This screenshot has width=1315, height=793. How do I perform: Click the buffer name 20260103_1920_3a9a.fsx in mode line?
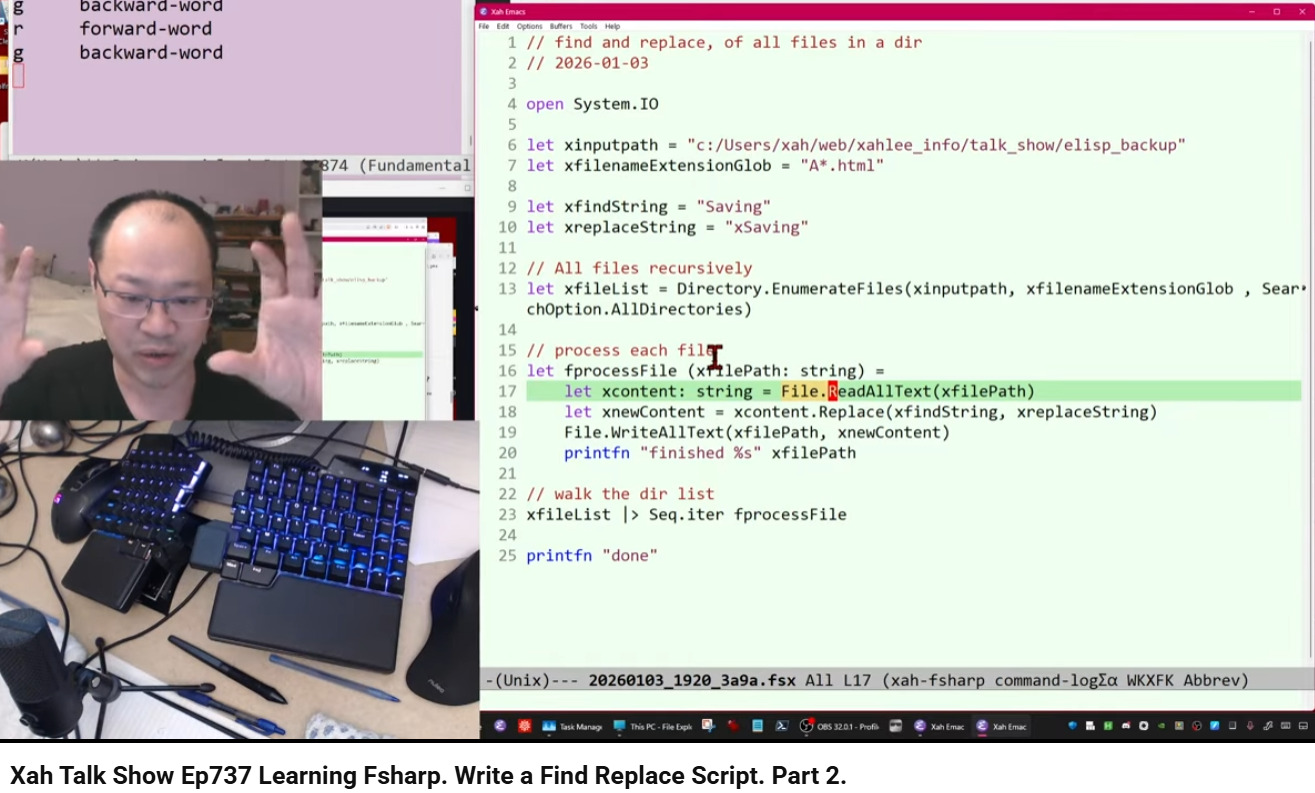[x=692, y=681]
